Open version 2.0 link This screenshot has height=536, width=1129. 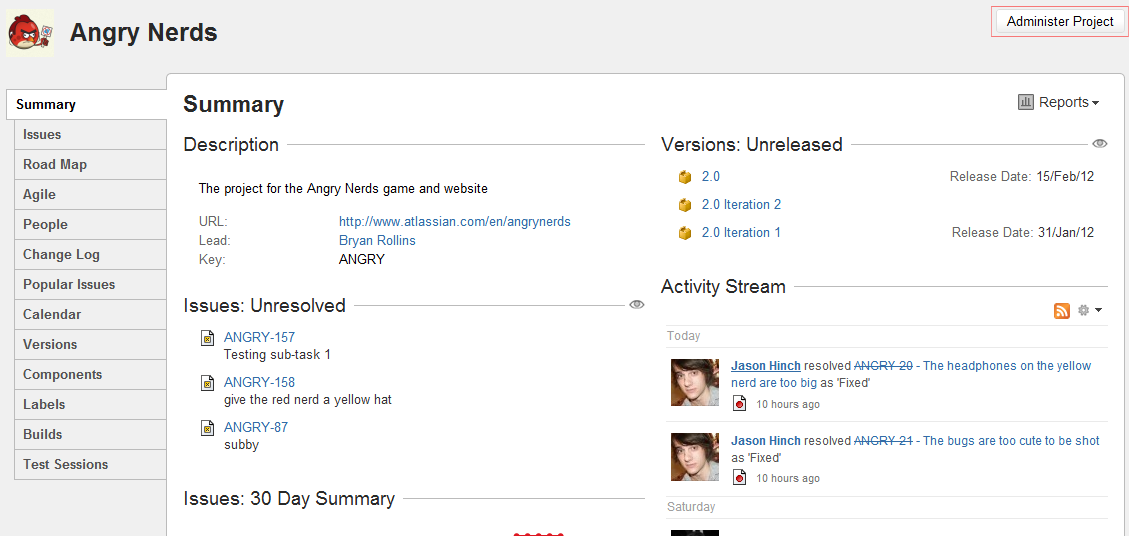pyautogui.click(x=711, y=177)
